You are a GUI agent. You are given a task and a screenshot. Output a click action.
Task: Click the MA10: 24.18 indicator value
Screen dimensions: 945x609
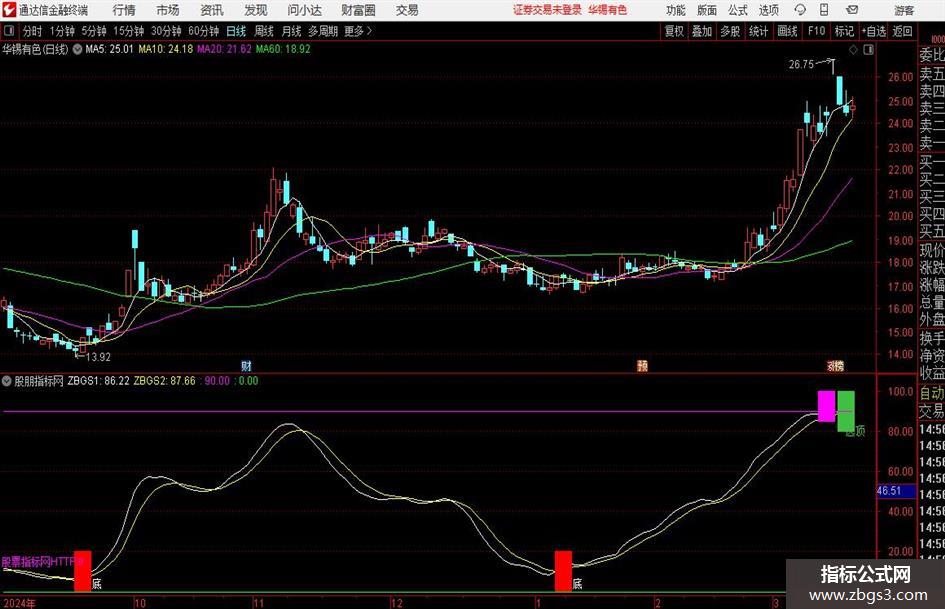pos(165,49)
